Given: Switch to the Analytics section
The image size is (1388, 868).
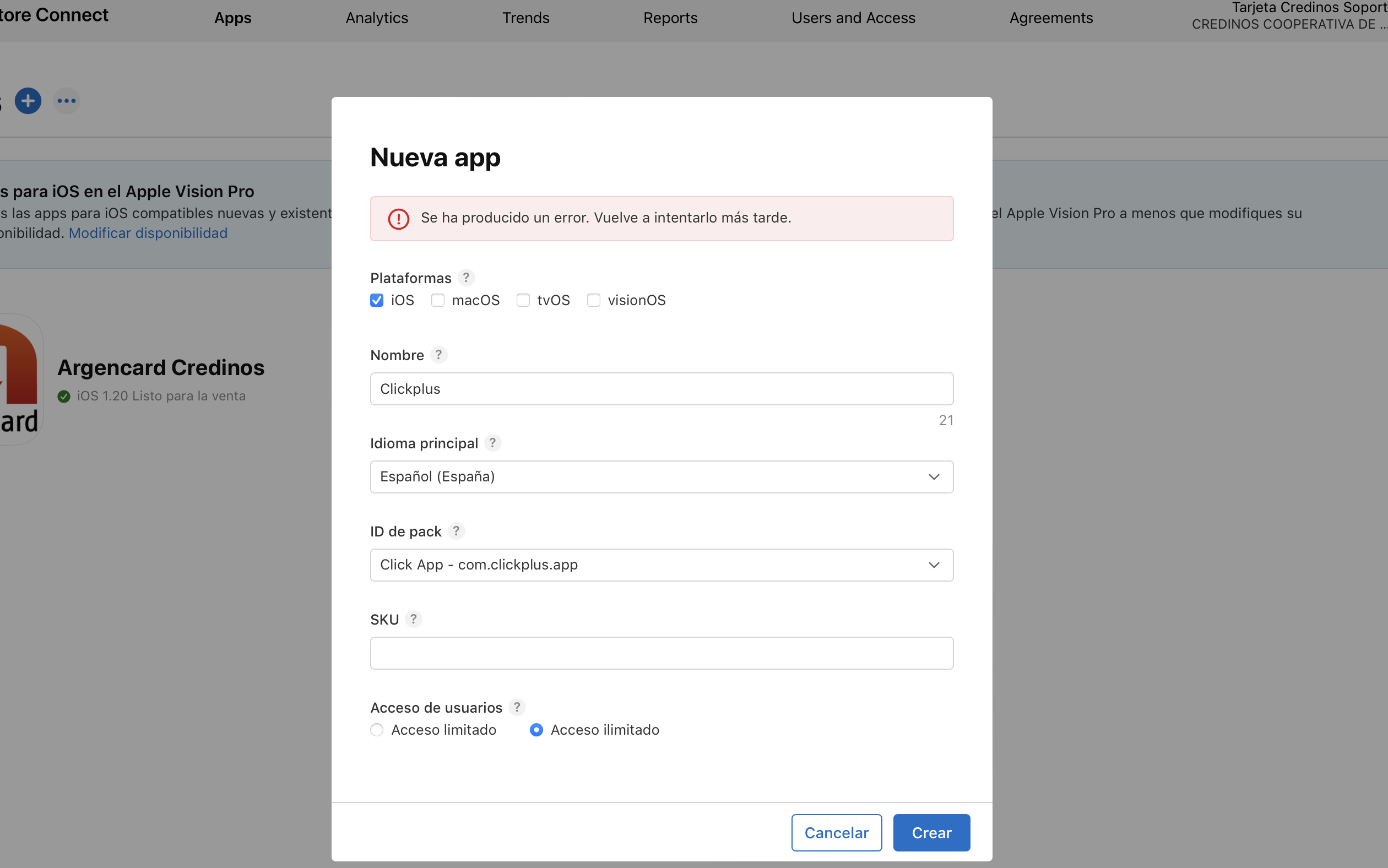Looking at the screenshot, I should pyautogui.click(x=376, y=18).
